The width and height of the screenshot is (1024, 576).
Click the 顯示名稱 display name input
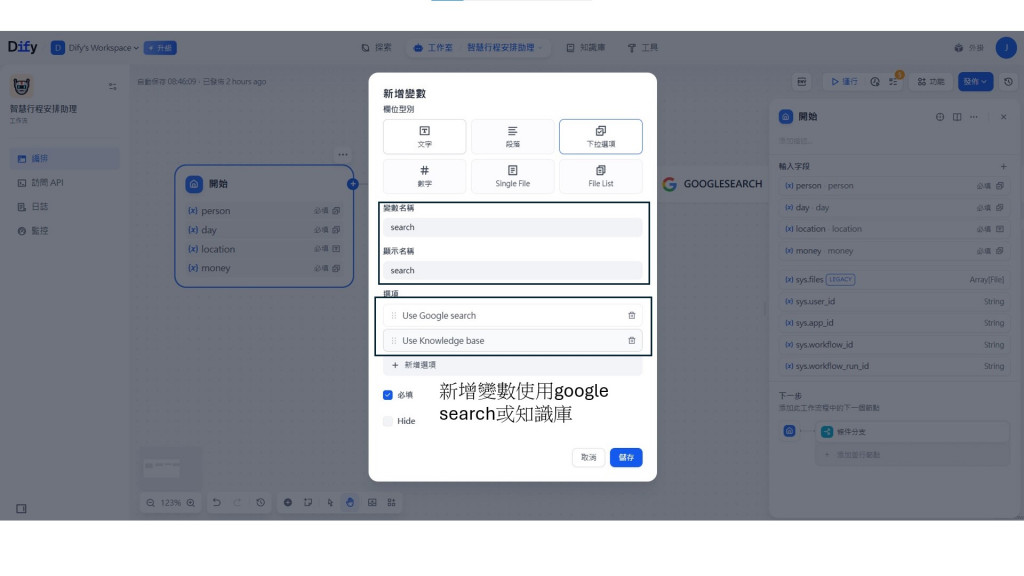[513, 270]
